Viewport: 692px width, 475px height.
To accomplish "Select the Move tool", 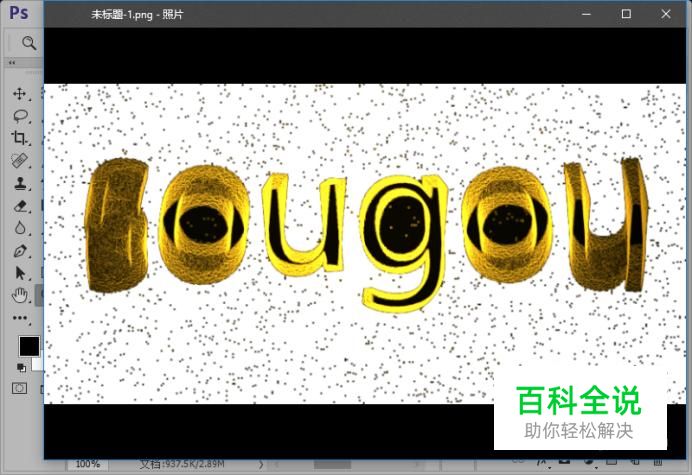I will [19, 94].
